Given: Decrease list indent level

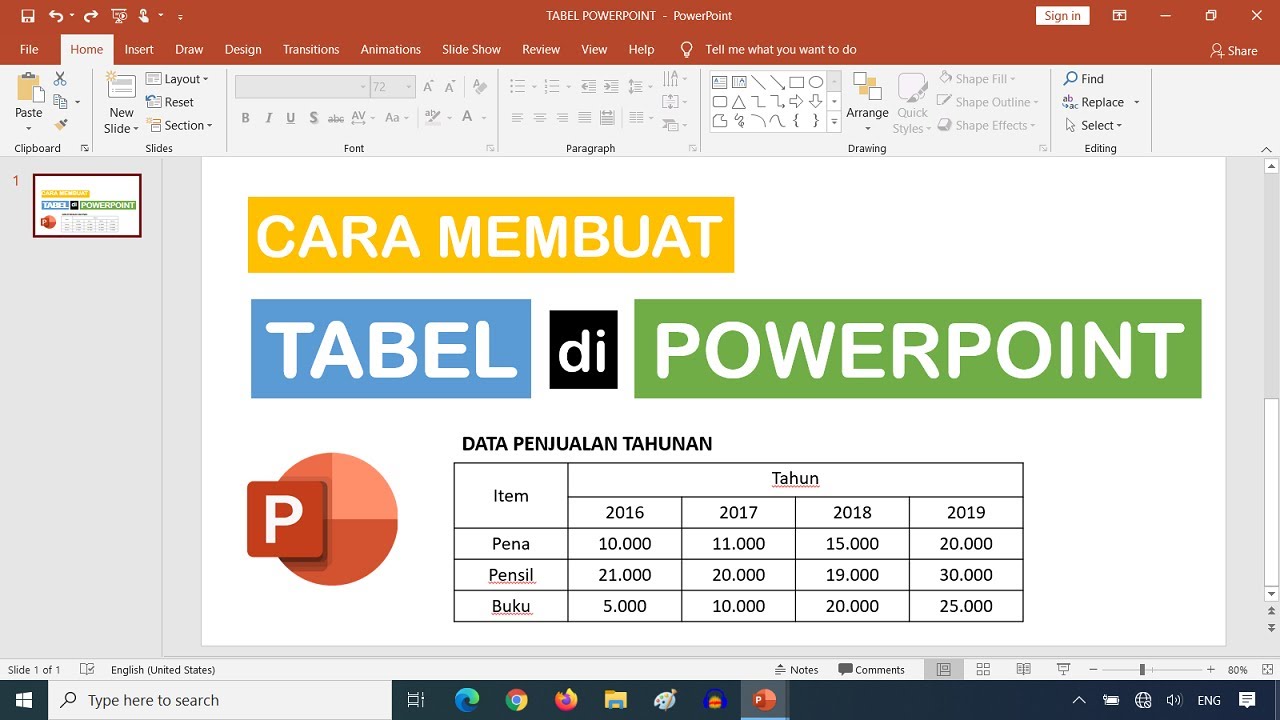Looking at the screenshot, I should click(588, 87).
